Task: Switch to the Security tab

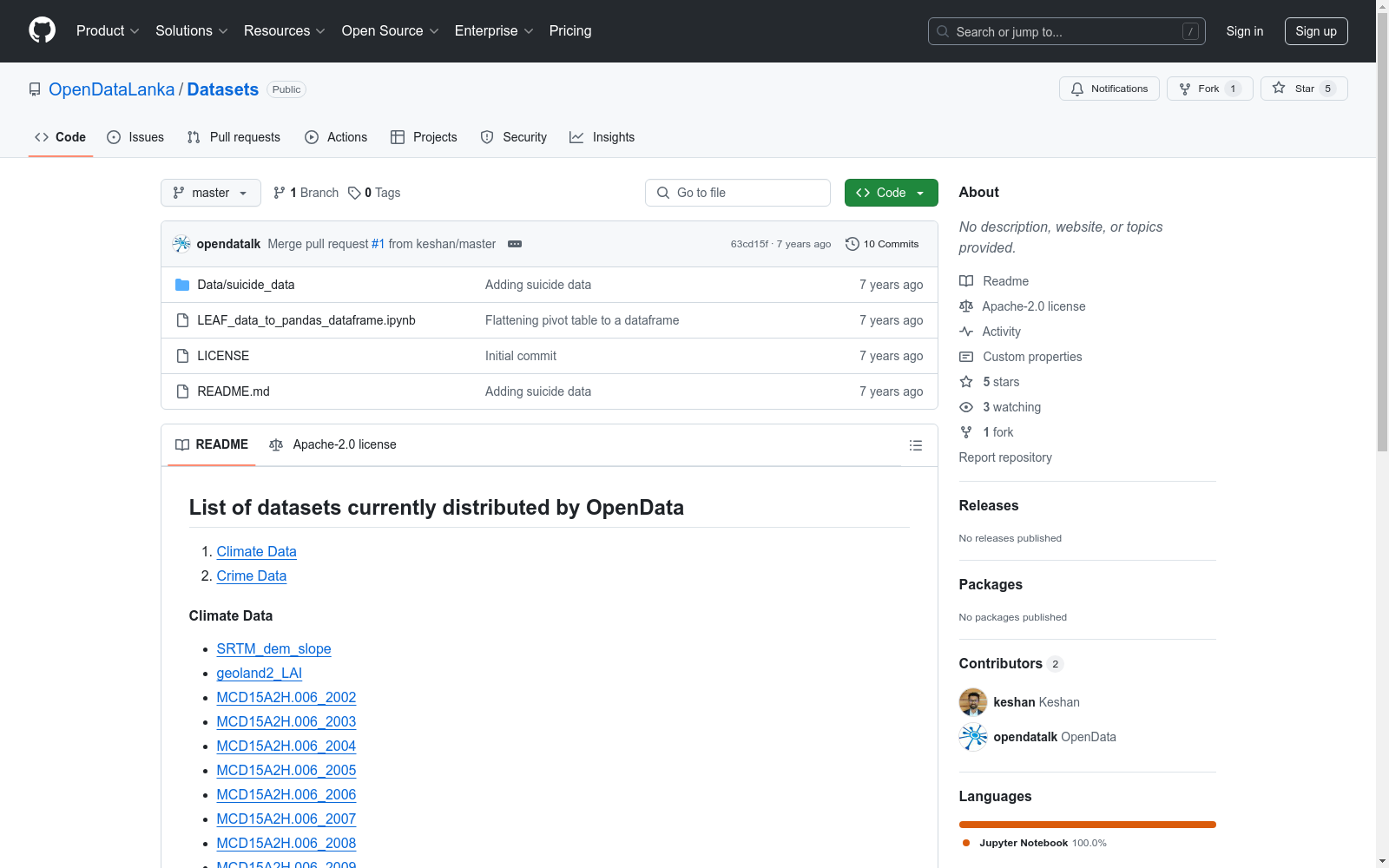Action: (x=514, y=137)
